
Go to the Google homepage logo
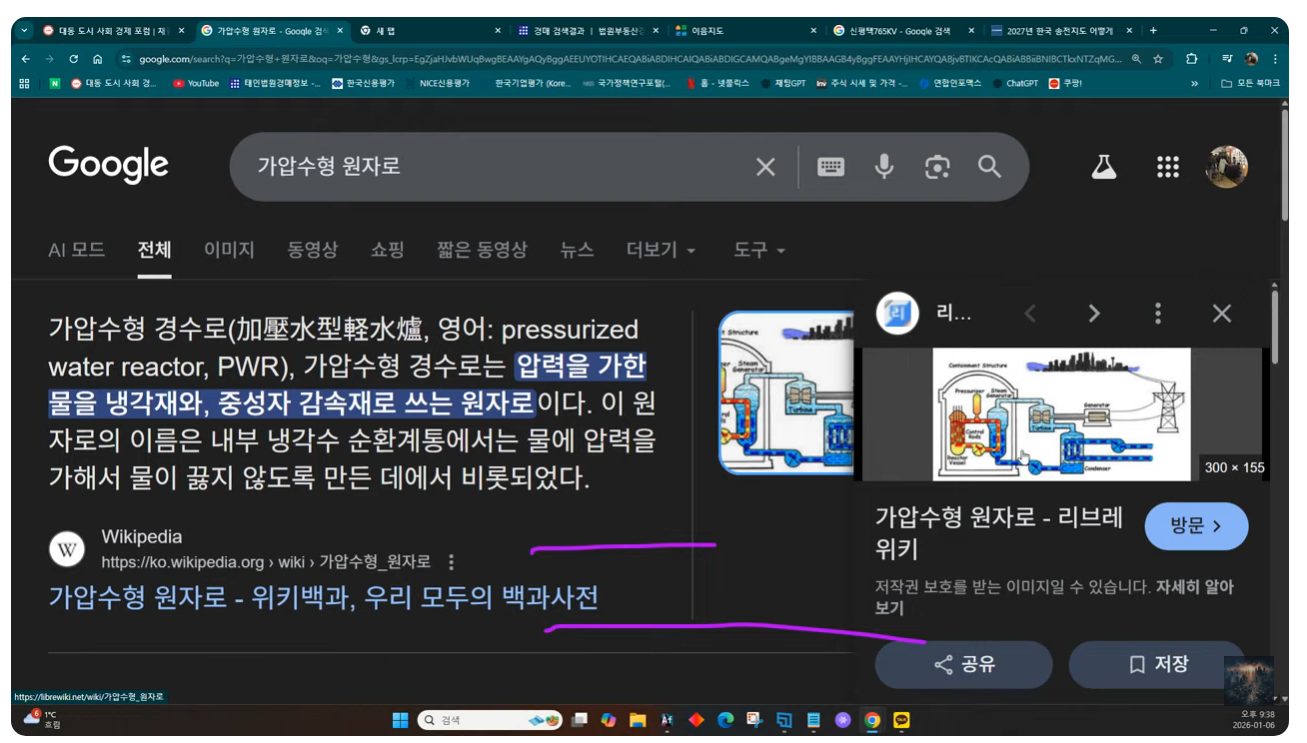(109, 165)
